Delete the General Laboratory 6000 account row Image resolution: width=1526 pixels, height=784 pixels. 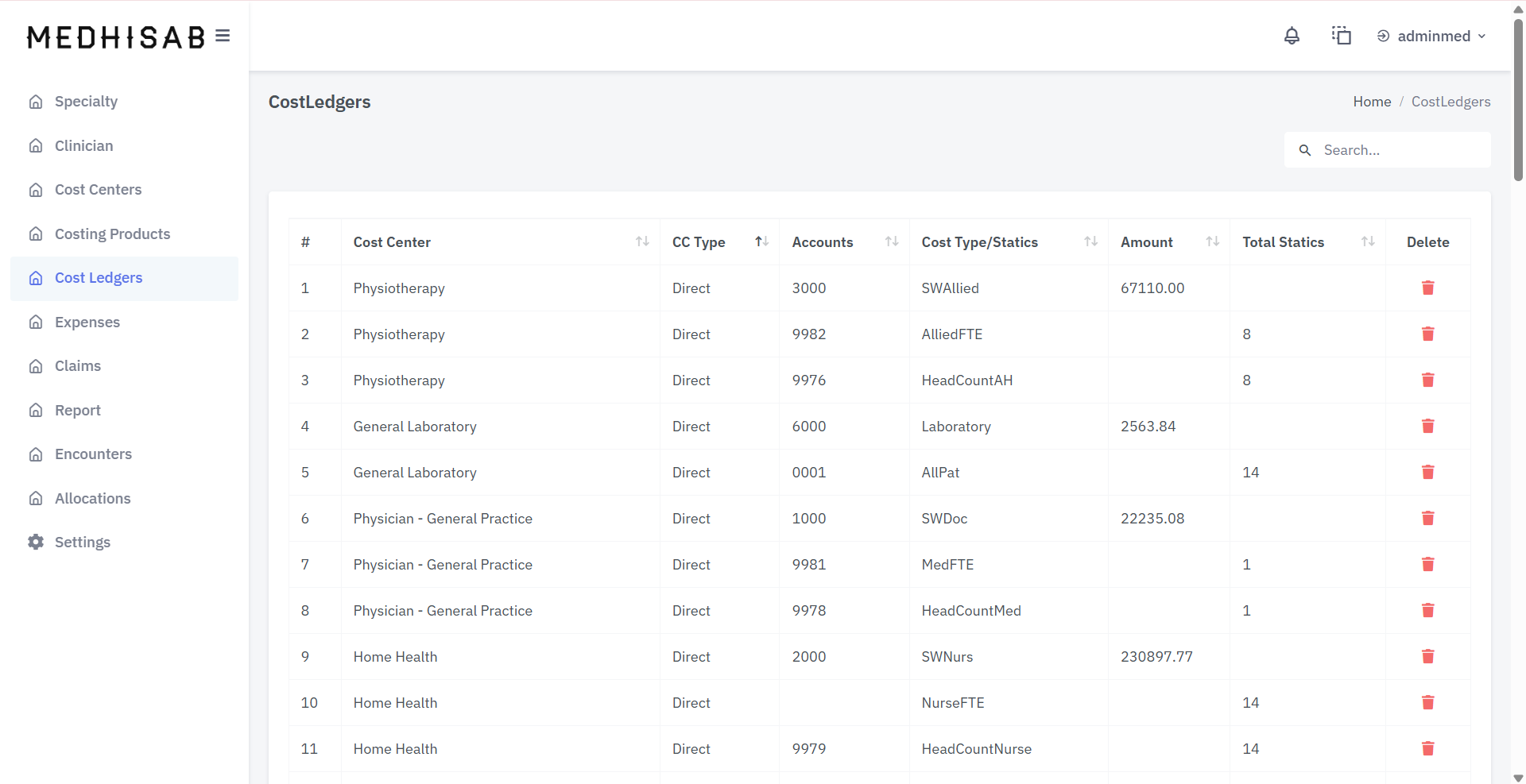point(1427,426)
